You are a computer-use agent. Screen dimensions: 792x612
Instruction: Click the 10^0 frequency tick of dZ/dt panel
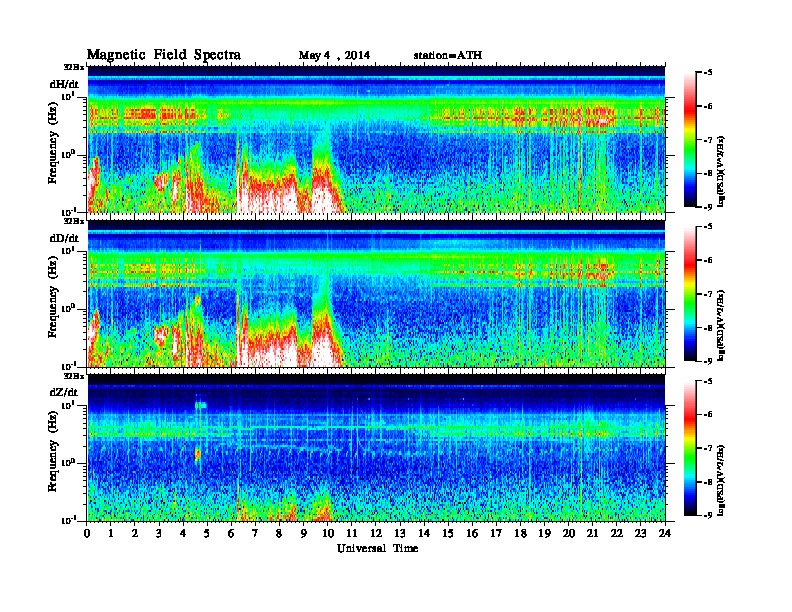pos(68,462)
